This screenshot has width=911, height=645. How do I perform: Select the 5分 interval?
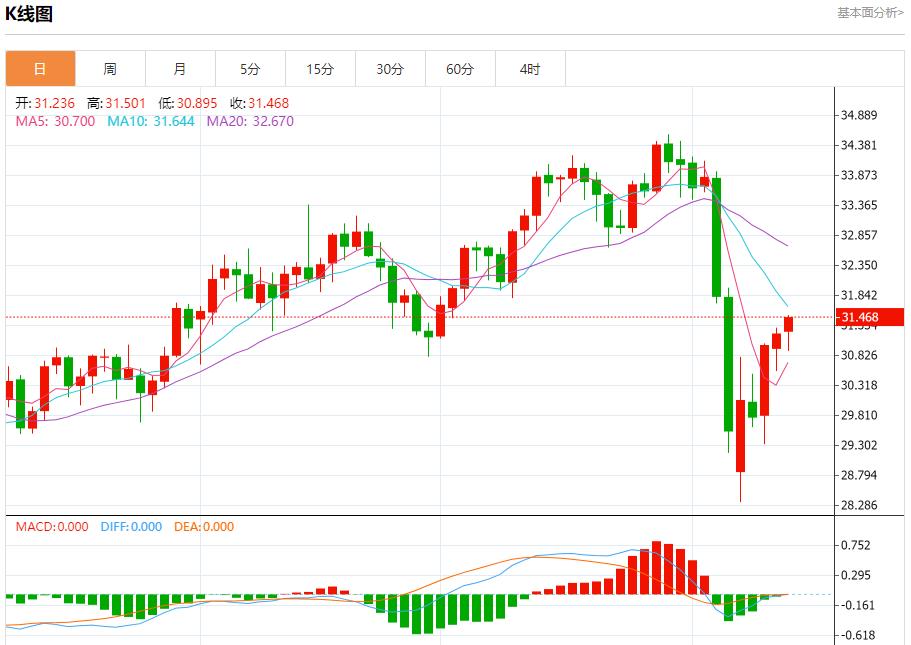[249, 68]
